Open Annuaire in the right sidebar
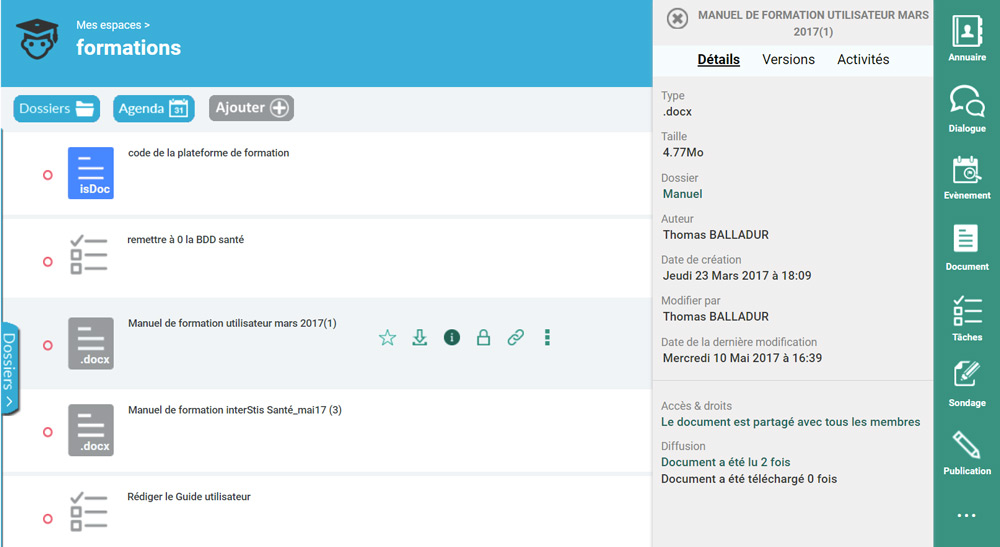 tap(966, 39)
